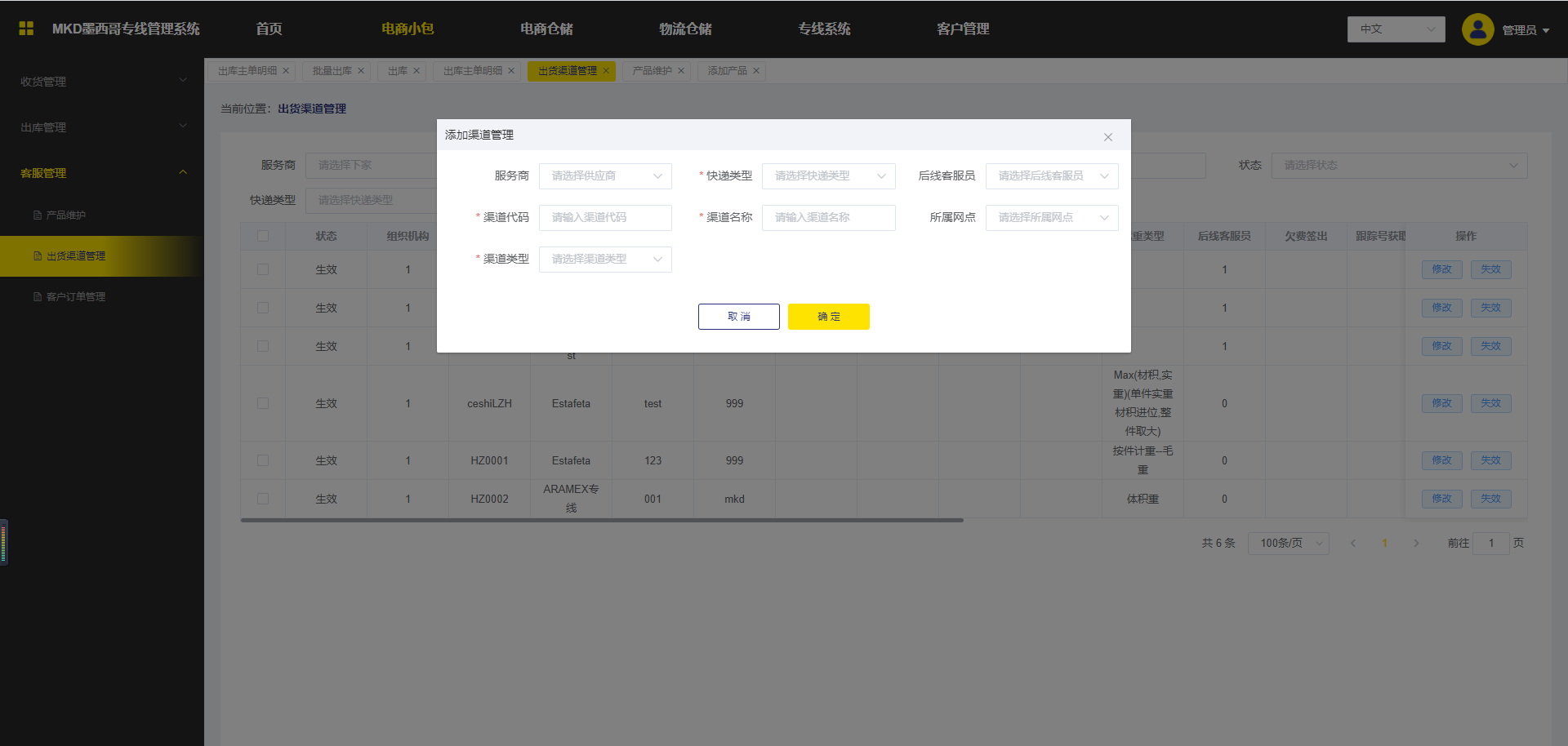
Task: Click the document icon next to 产品维护
Action: (38, 215)
